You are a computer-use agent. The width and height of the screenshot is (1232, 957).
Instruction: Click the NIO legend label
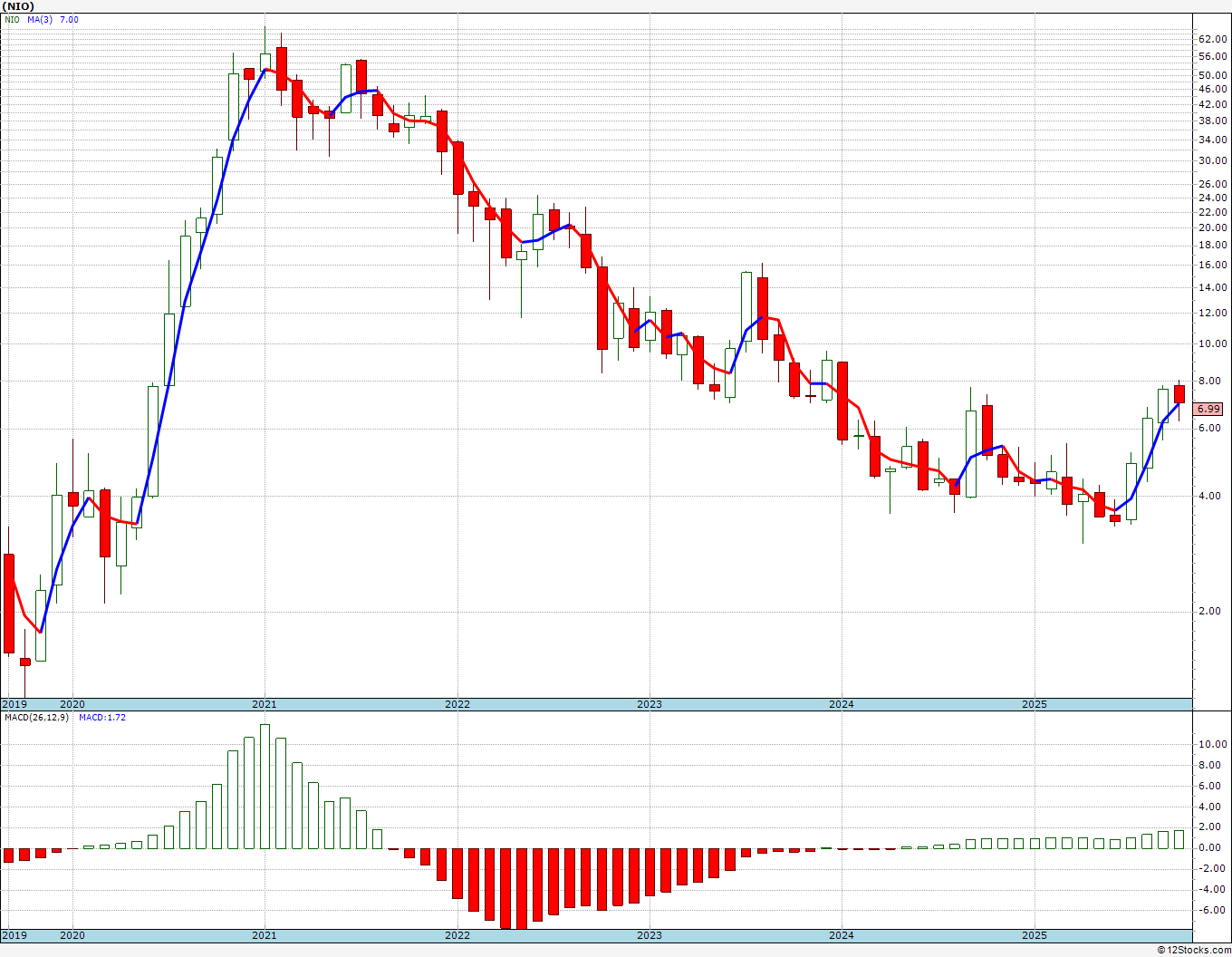coord(13,19)
